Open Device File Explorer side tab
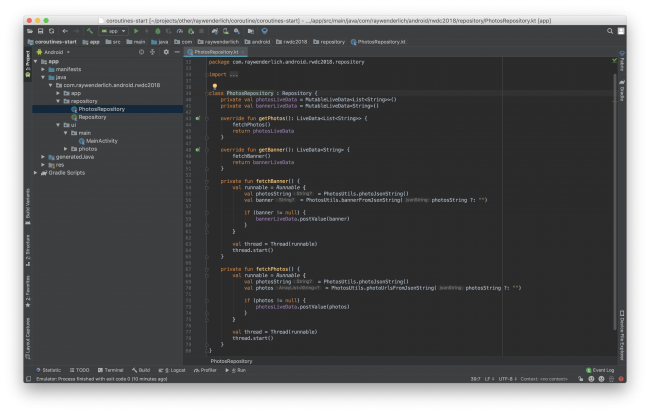This screenshot has height=414, width=650. click(622, 335)
